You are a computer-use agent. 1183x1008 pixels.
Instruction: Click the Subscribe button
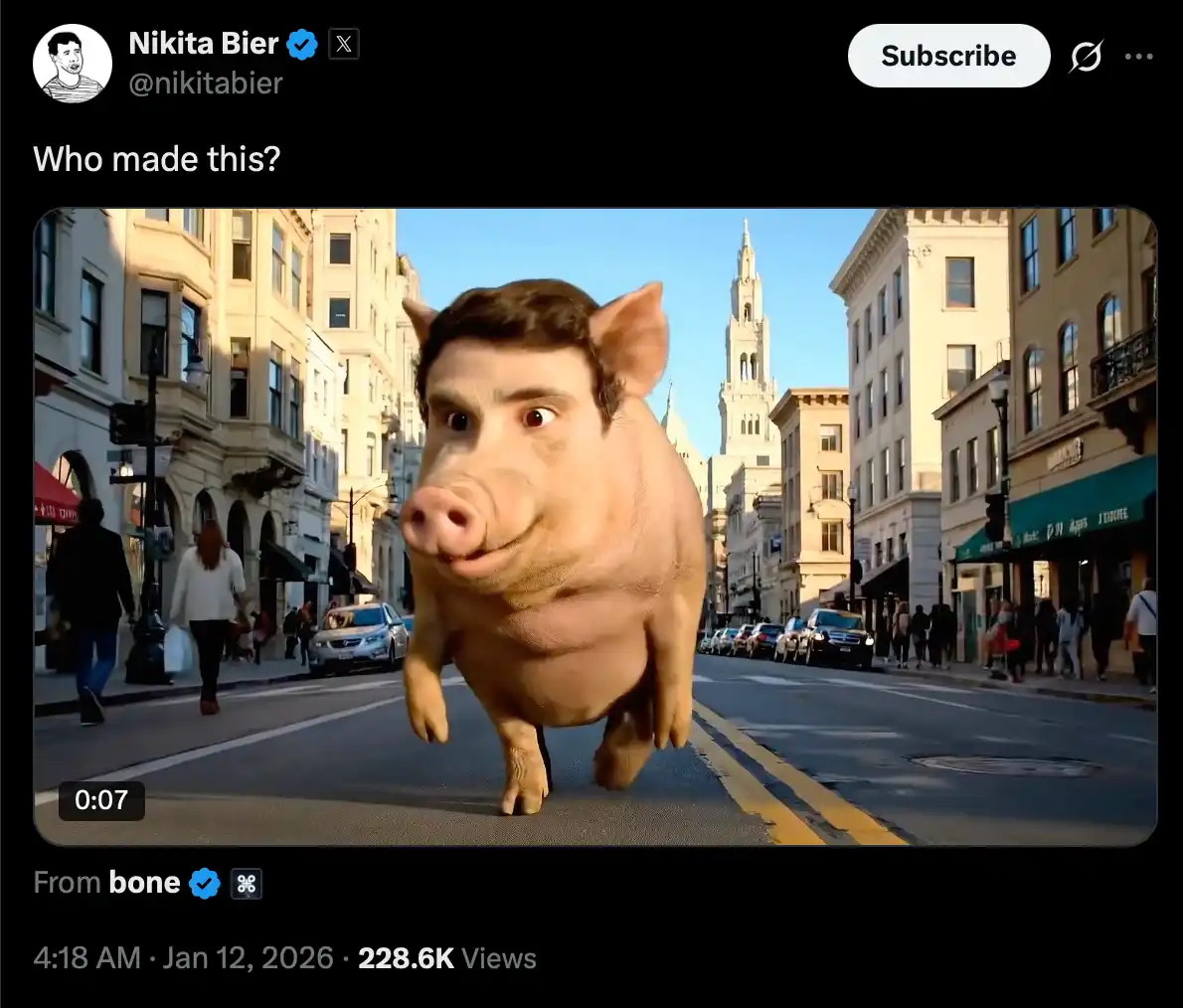[x=948, y=56]
